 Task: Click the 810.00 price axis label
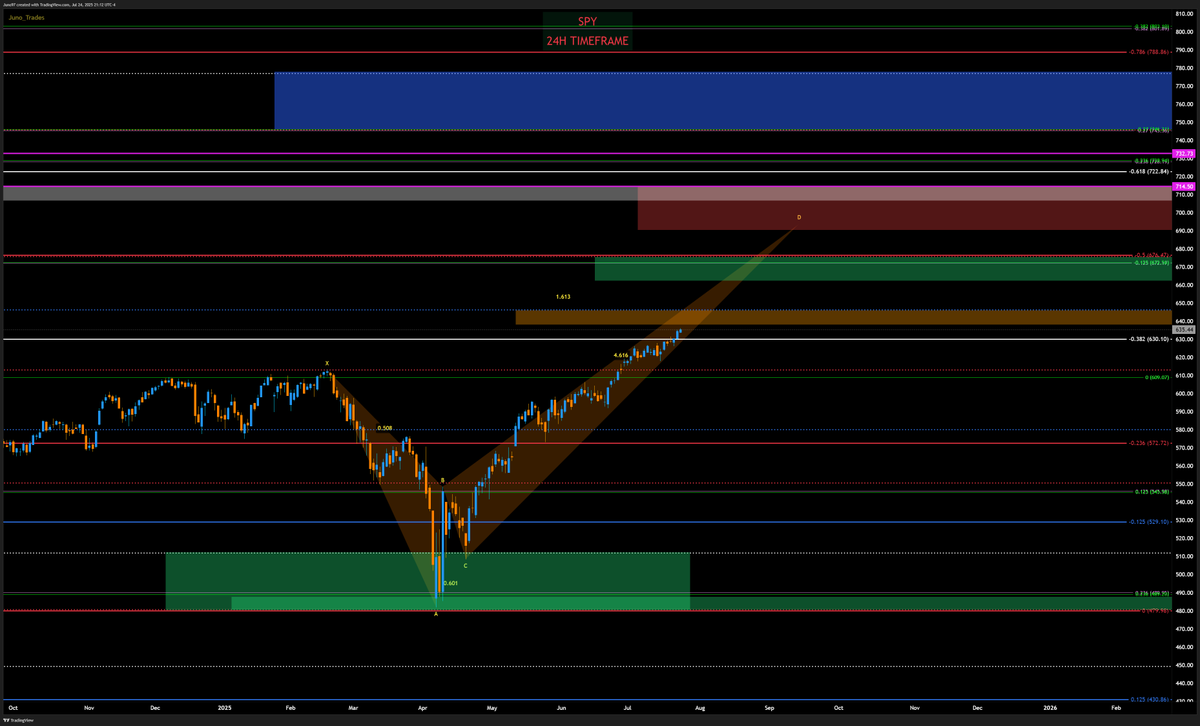1184,14
